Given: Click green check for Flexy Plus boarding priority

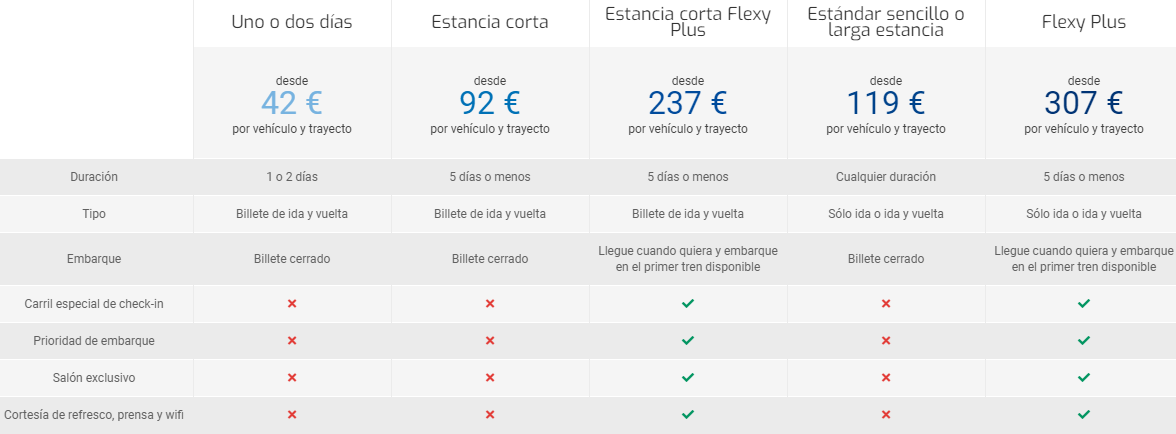Looking at the screenshot, I should 1084,340.
